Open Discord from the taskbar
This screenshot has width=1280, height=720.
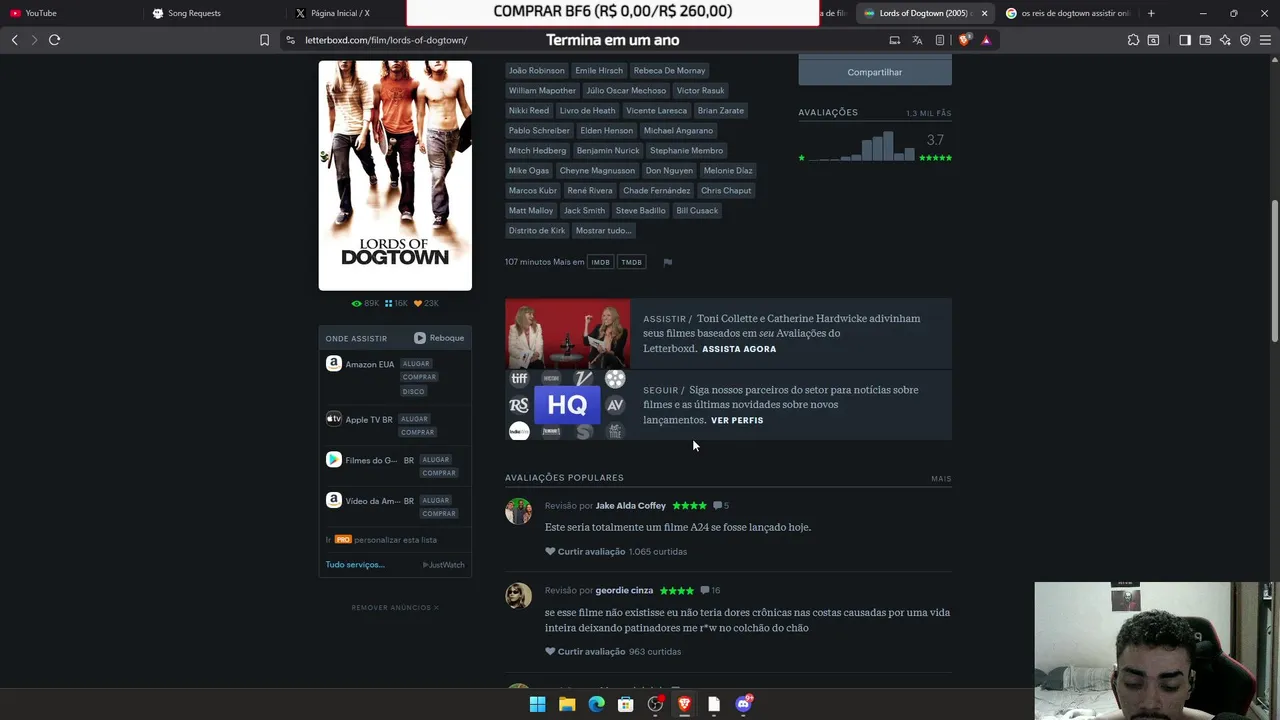pos(743,704)
